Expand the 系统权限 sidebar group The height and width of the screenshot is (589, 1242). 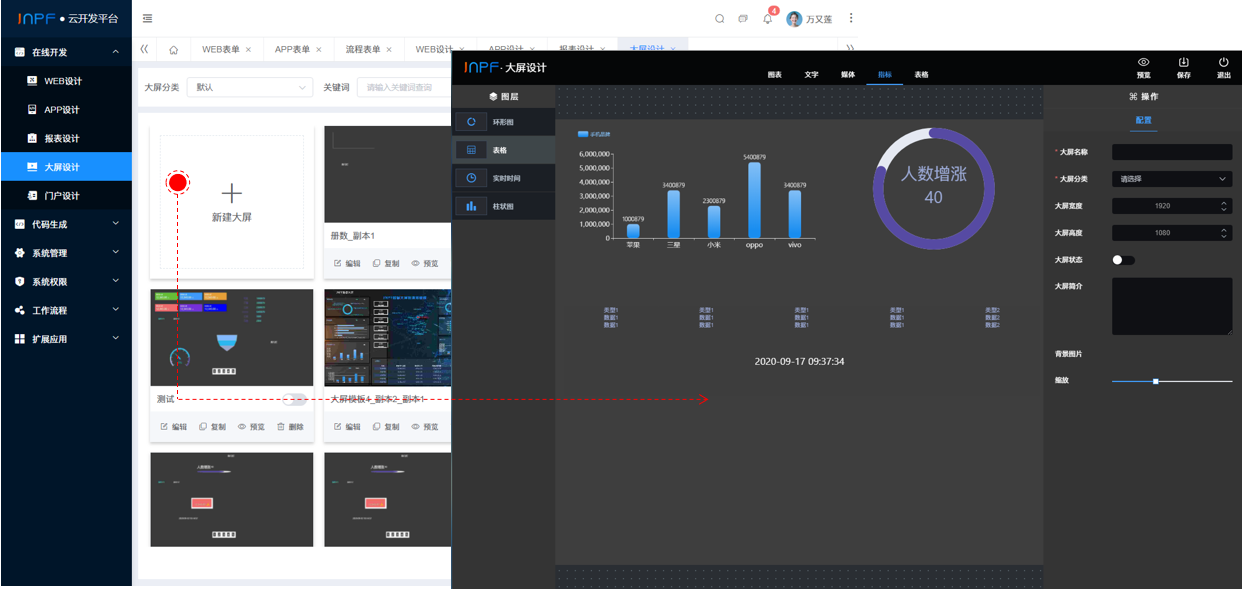coord(66,282)
